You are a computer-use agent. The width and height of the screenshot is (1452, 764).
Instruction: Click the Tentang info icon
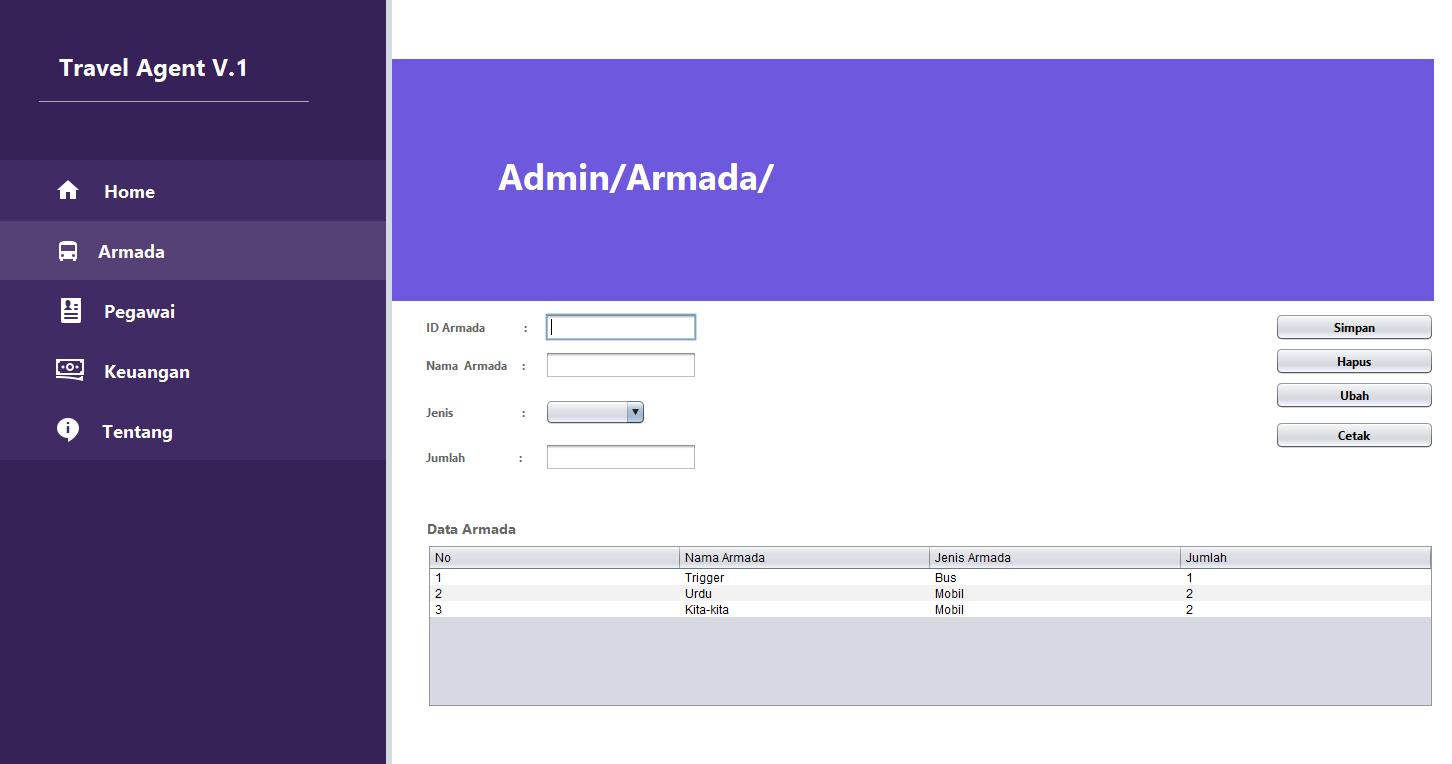pos(68,430)
